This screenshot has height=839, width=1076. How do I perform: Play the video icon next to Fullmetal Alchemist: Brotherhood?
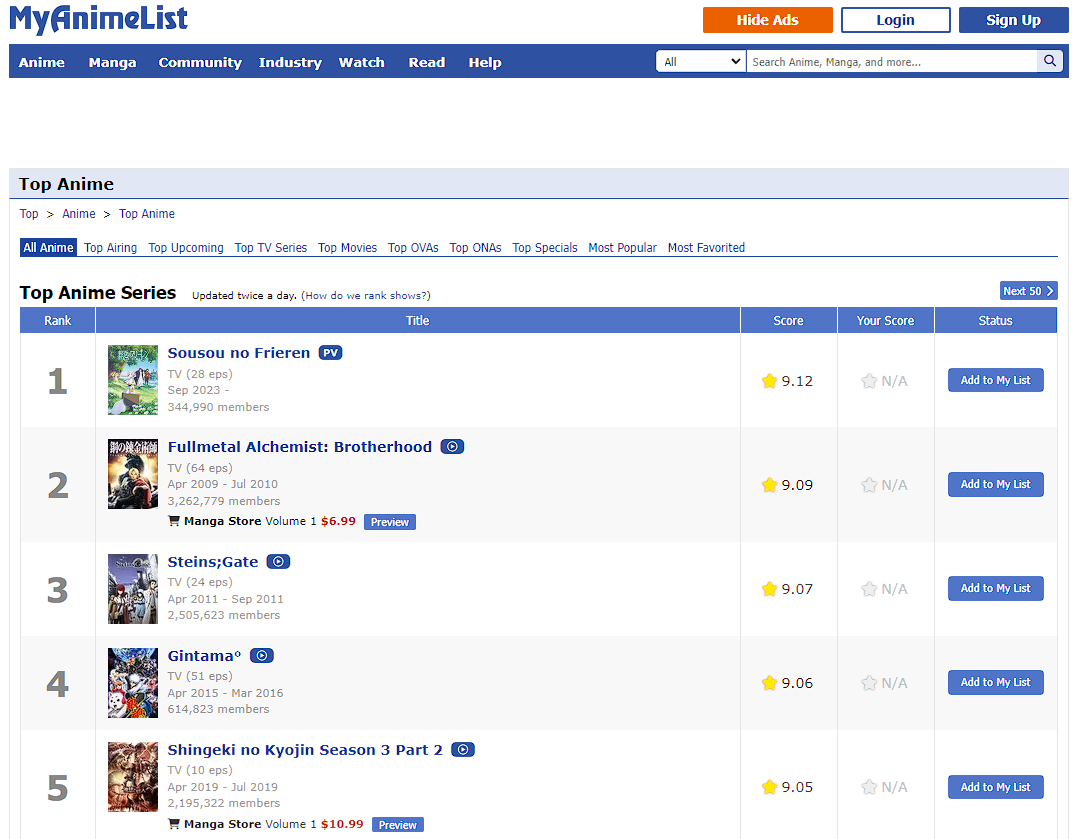click(452, 446)
